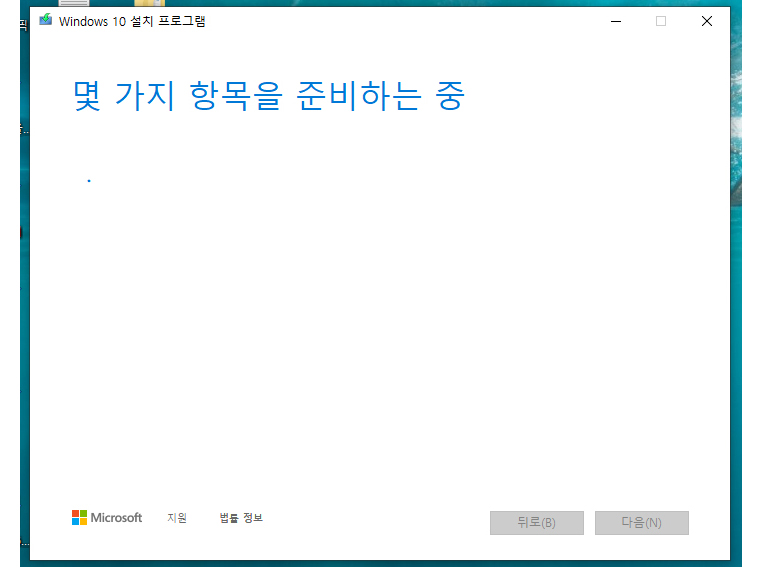The image size is (766, 579).
Task: Click the 다음(N) next button
Action: (x=641, y=523)
